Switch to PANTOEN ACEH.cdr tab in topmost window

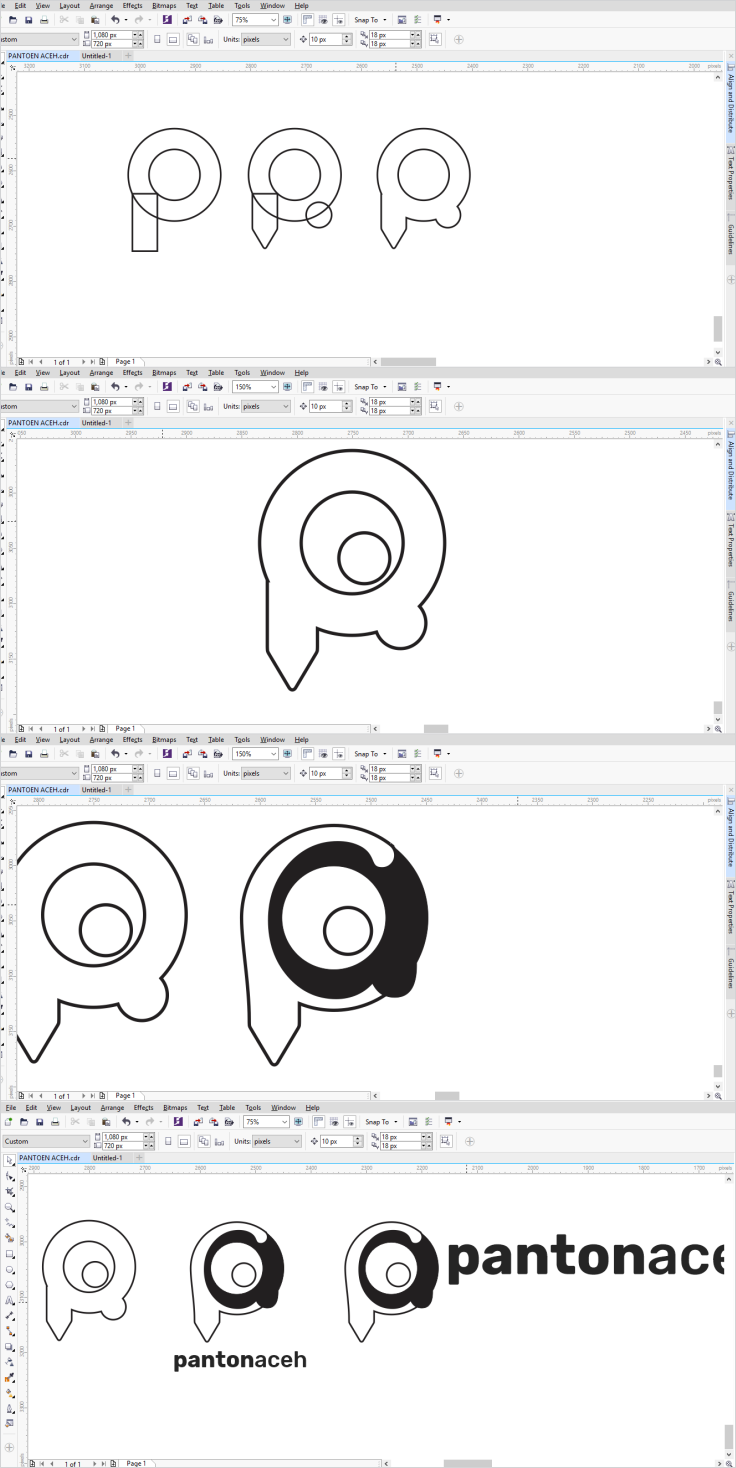tap(38, 57)
